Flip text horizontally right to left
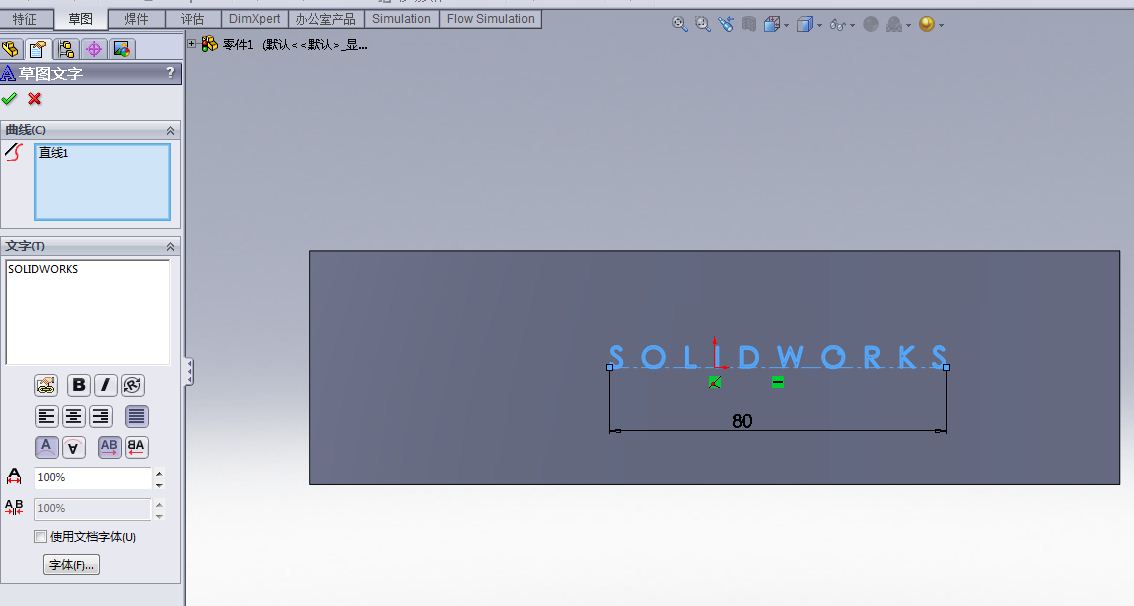 tap(136, 447)
